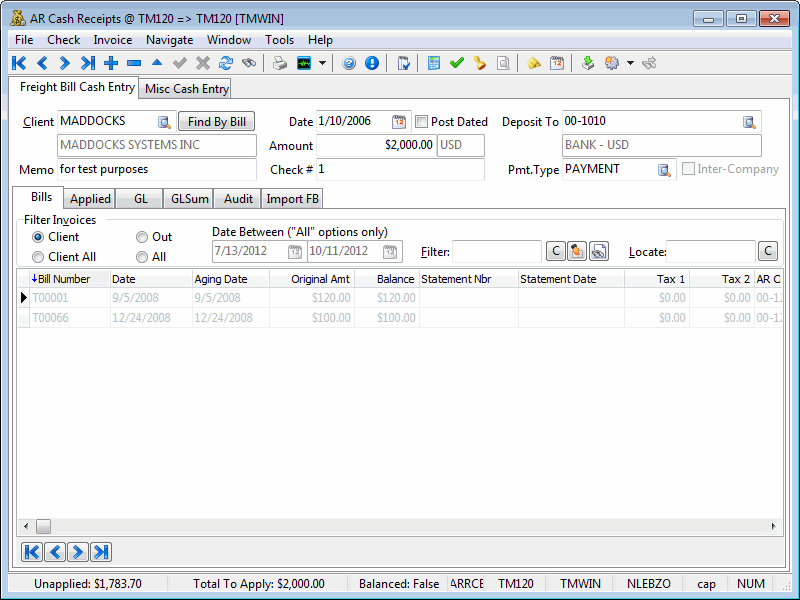The height and width of the screenshot is (600, 800).
Task: Open the Date calendar picker
Action: click(399, 122)
